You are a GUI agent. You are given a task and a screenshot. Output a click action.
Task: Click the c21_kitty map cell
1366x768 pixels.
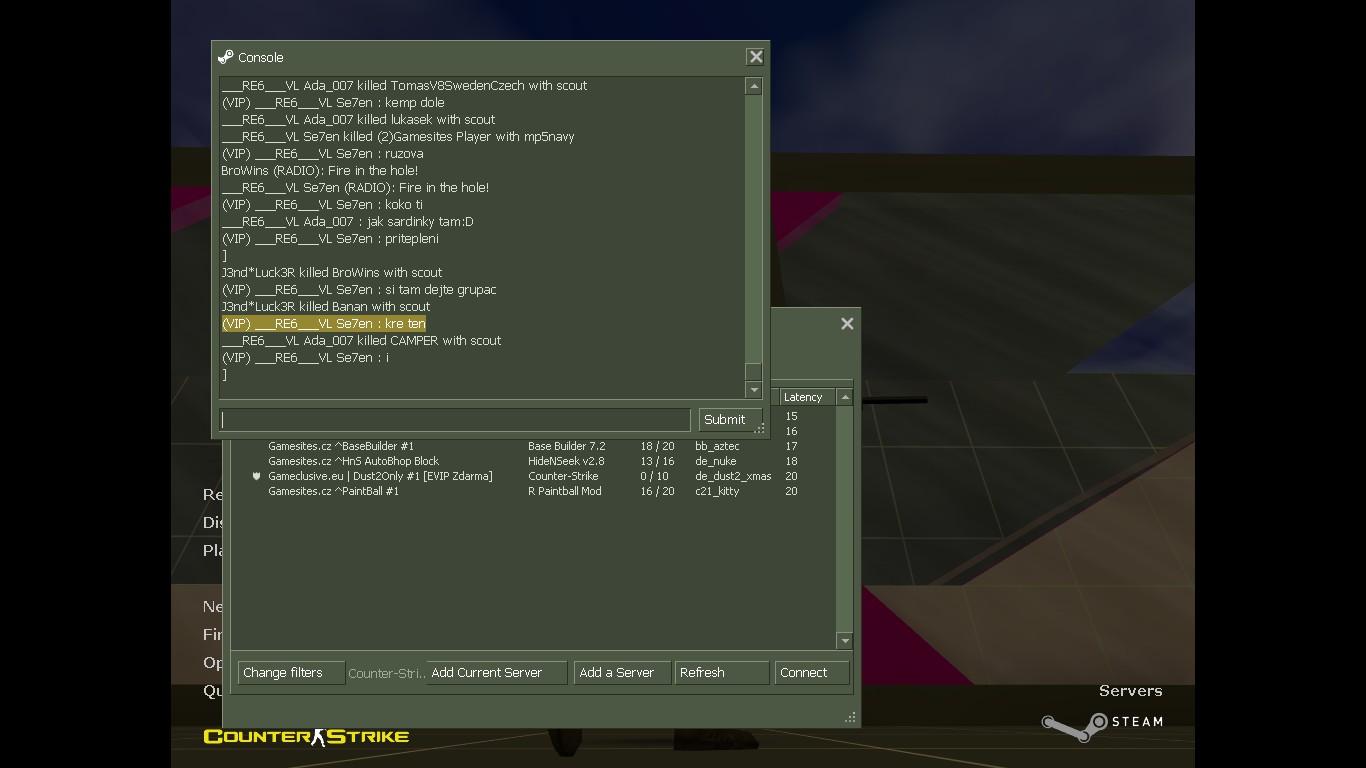[717, 491]
